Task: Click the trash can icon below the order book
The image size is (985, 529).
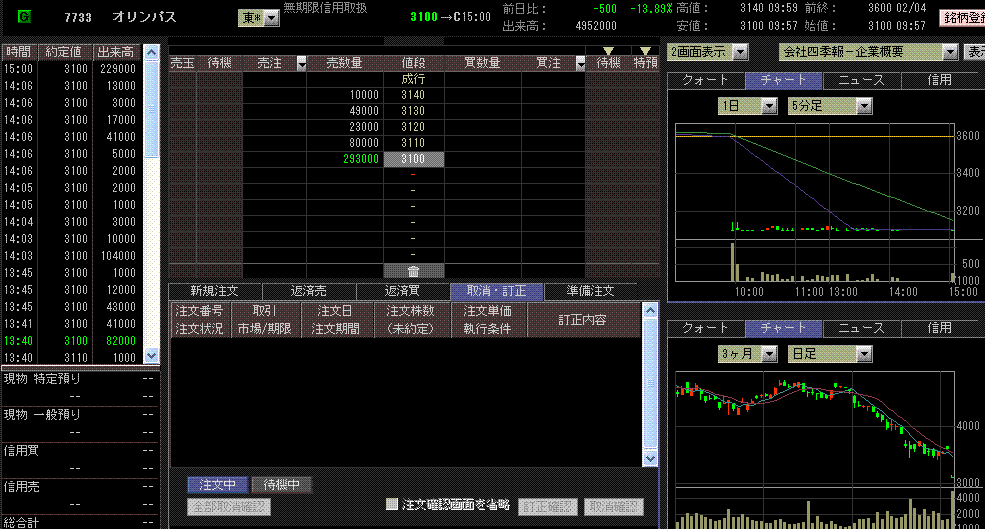Action: pos(413,271)
